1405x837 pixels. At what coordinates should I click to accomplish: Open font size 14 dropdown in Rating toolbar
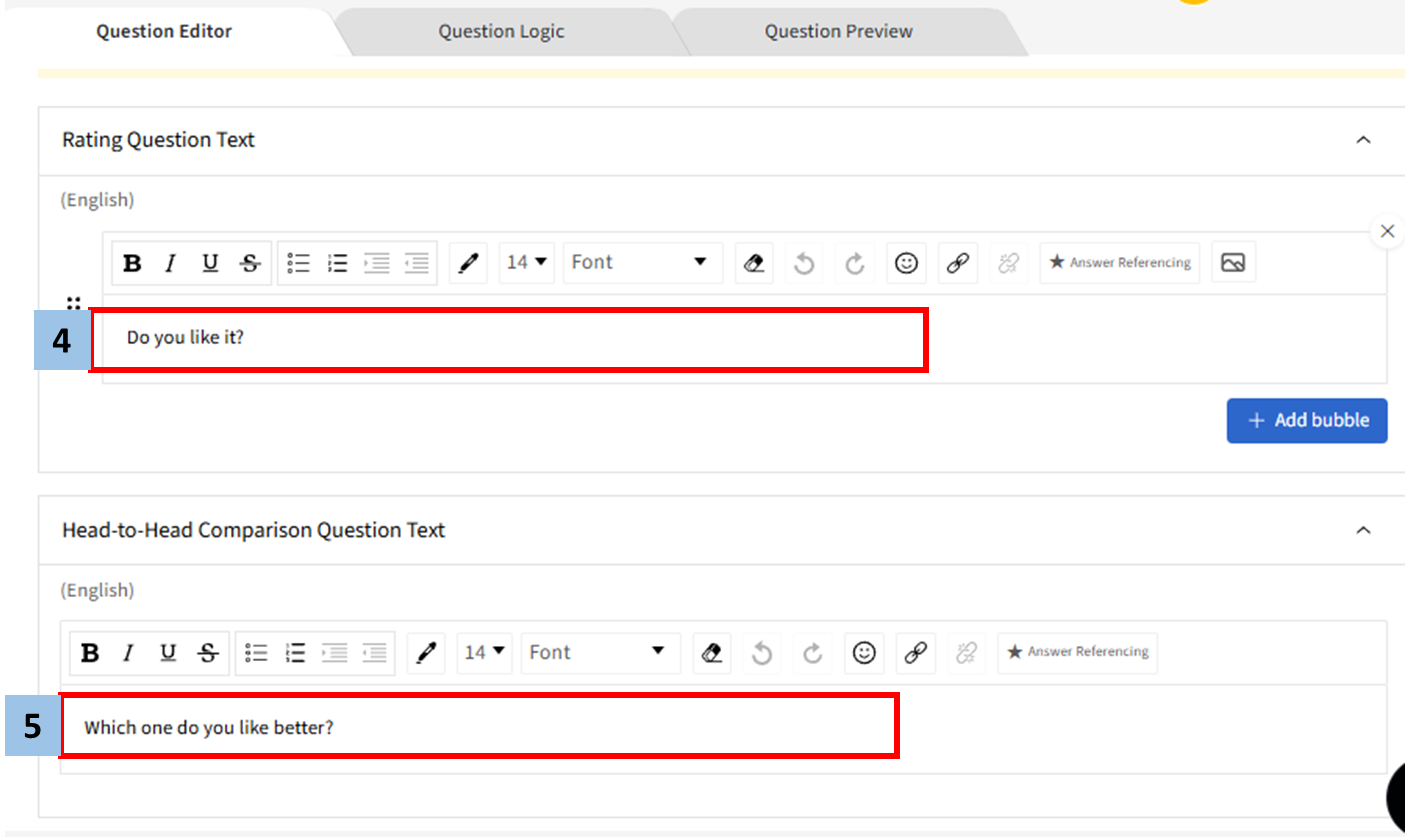[527, 263]
